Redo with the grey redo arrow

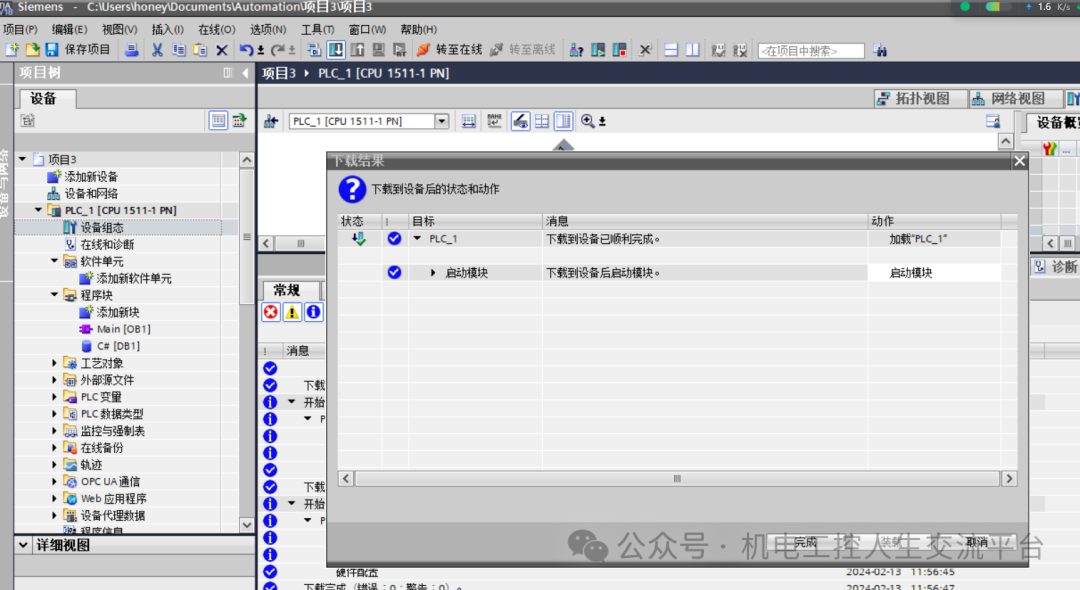point(277,50)
